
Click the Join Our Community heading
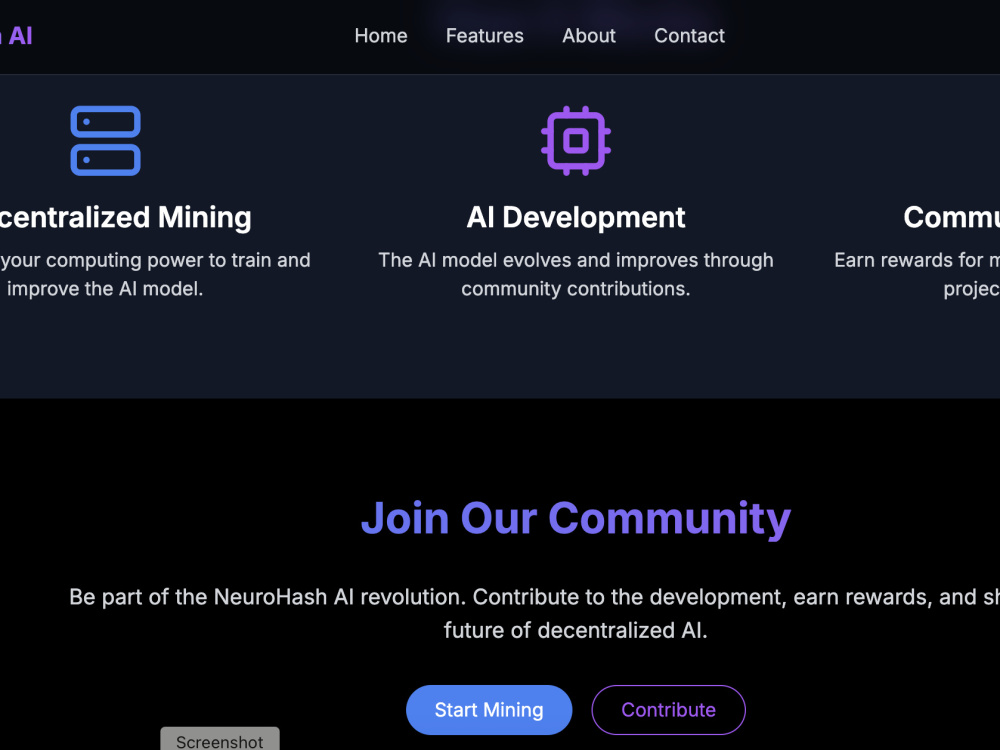coord(576,518)
